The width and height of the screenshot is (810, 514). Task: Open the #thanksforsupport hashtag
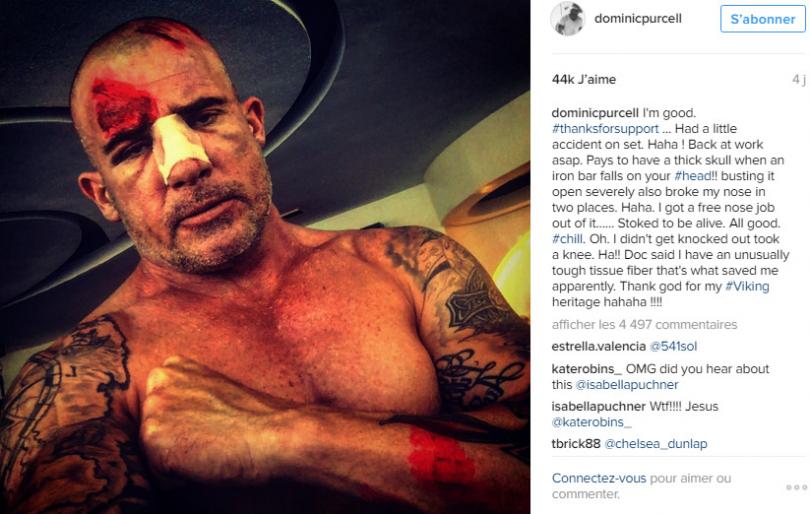605,129
